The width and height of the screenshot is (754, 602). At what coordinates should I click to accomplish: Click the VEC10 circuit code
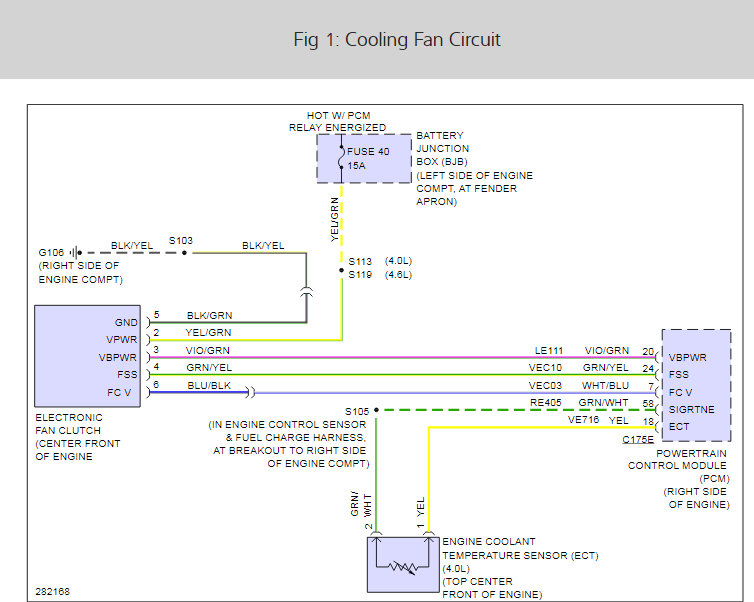[x=545, y=367]
